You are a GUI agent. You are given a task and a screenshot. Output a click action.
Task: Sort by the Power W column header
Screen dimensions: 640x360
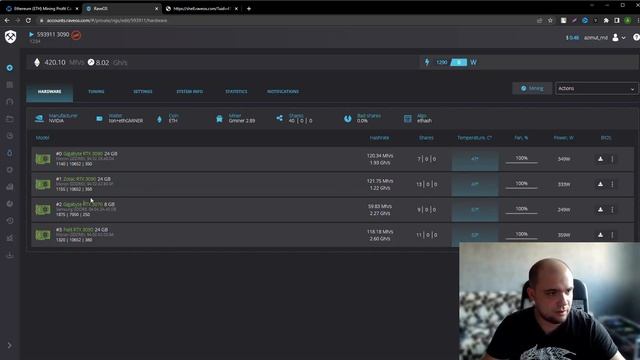click(x=564, y=138)
